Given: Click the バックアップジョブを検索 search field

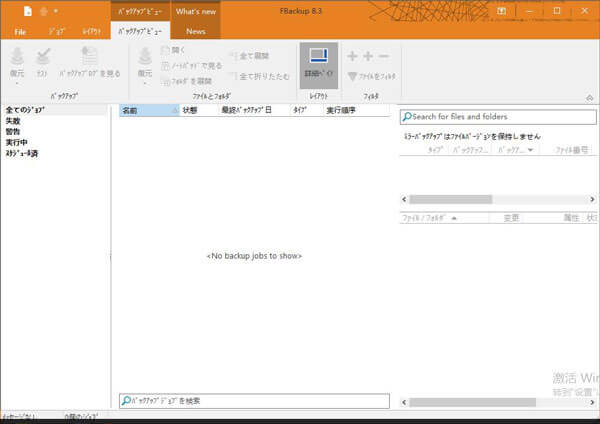Looking at the screenshot, I should (x=254, y=401).
